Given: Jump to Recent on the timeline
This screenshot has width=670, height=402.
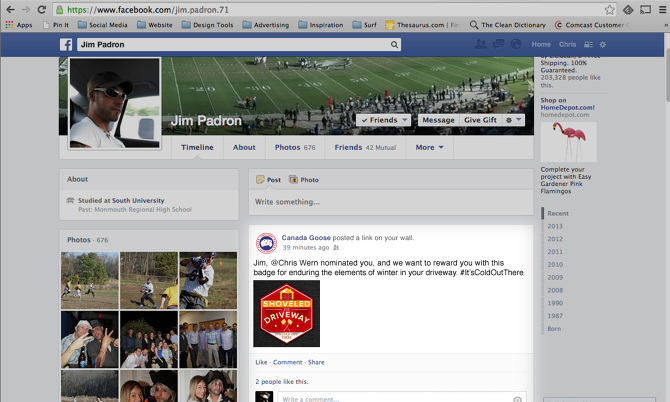Looking at the screenshot, I should (558, 213).
